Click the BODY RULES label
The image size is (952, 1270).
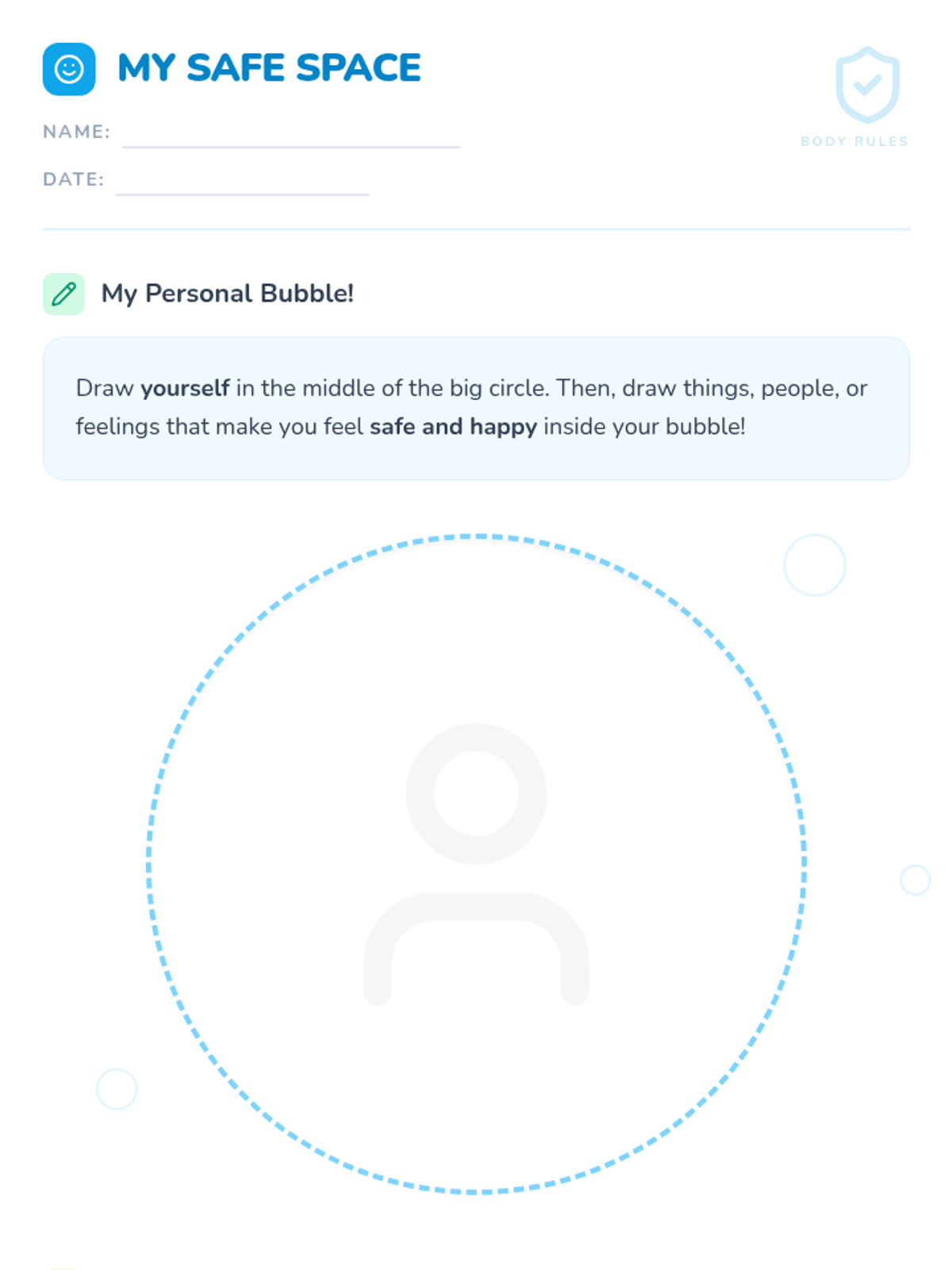pos(854,141)
